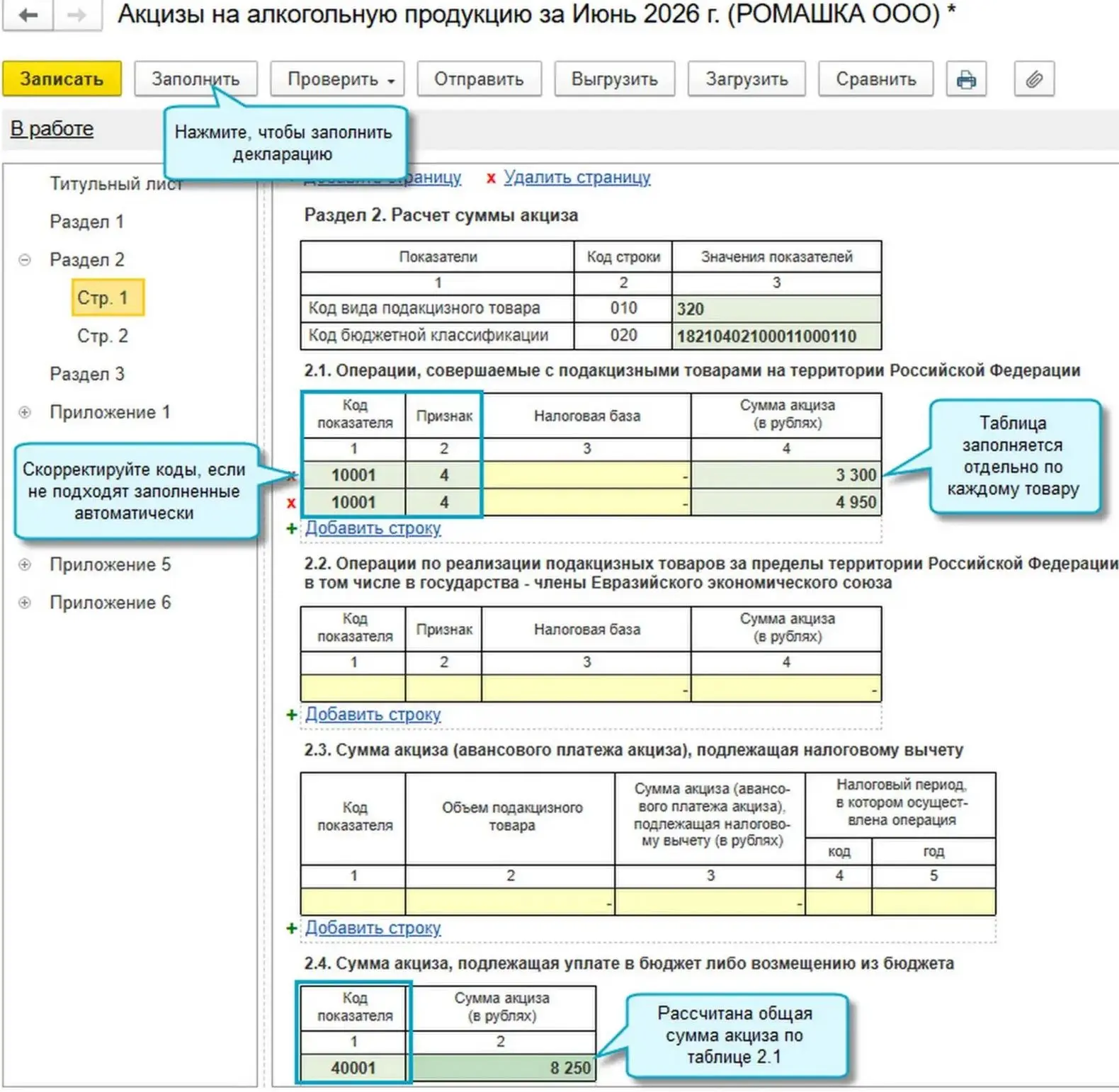Screen dimensions: 1119x1092
Task: Export the declaration with Выгрузить
Action: coord(614,79)
